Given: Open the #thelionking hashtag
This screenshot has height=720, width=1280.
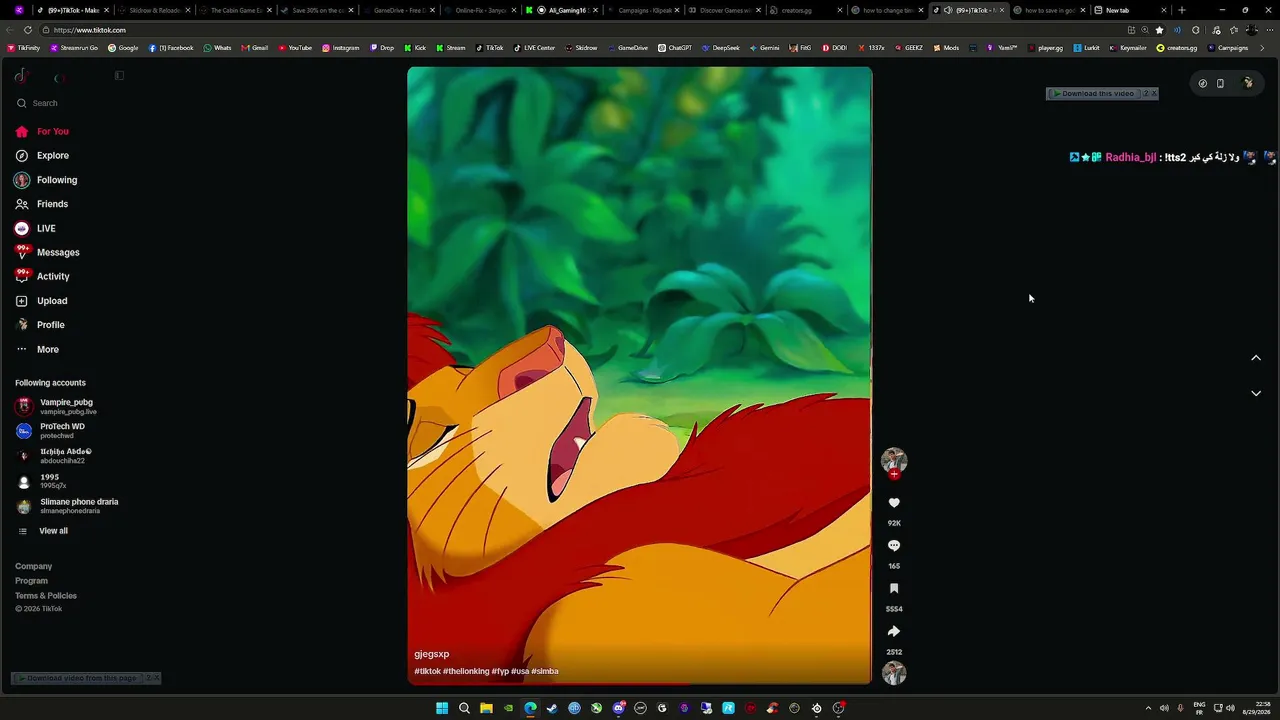Looking at the screenshot, I should [x=465, y=671].
